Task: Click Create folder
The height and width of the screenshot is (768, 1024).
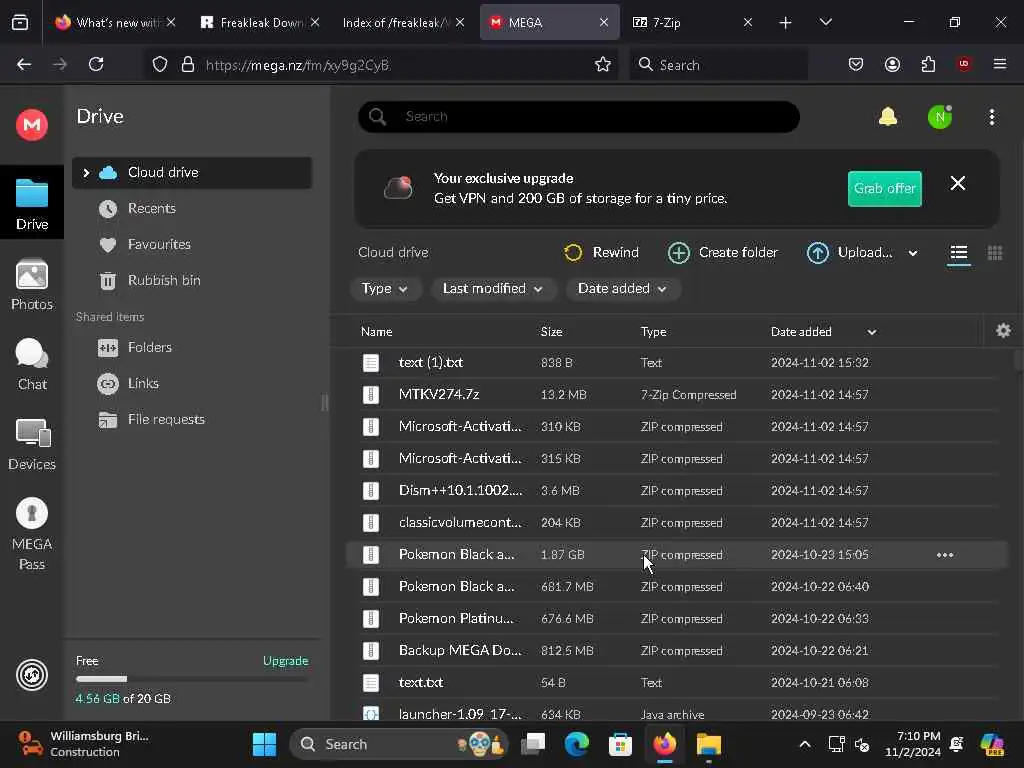Action: [723, 253]
